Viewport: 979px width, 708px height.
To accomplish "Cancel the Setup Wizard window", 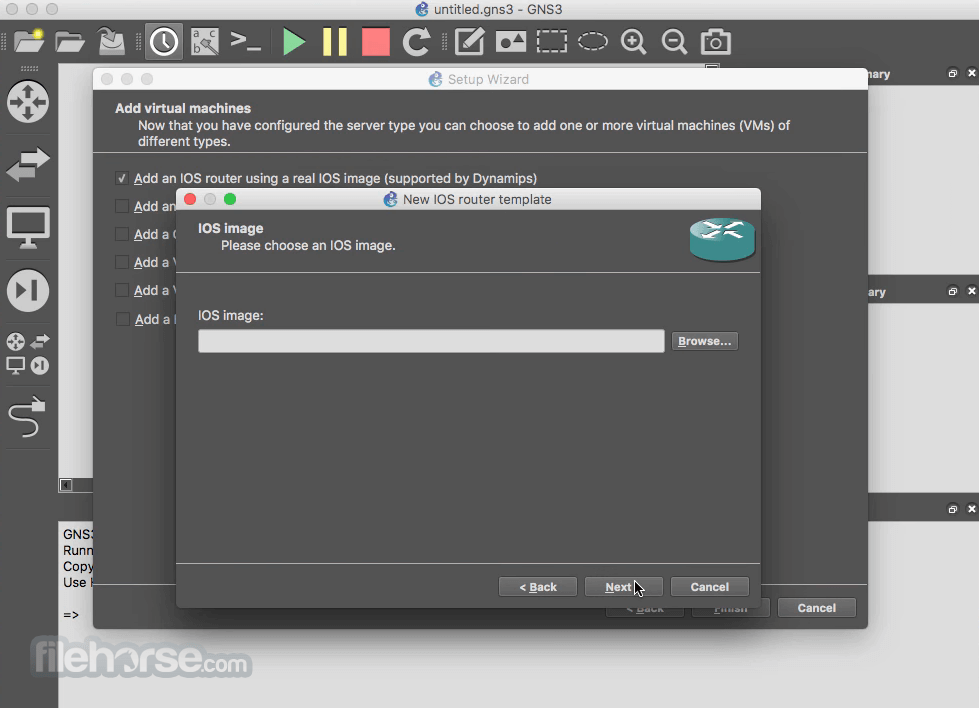I will click(816, 607).
